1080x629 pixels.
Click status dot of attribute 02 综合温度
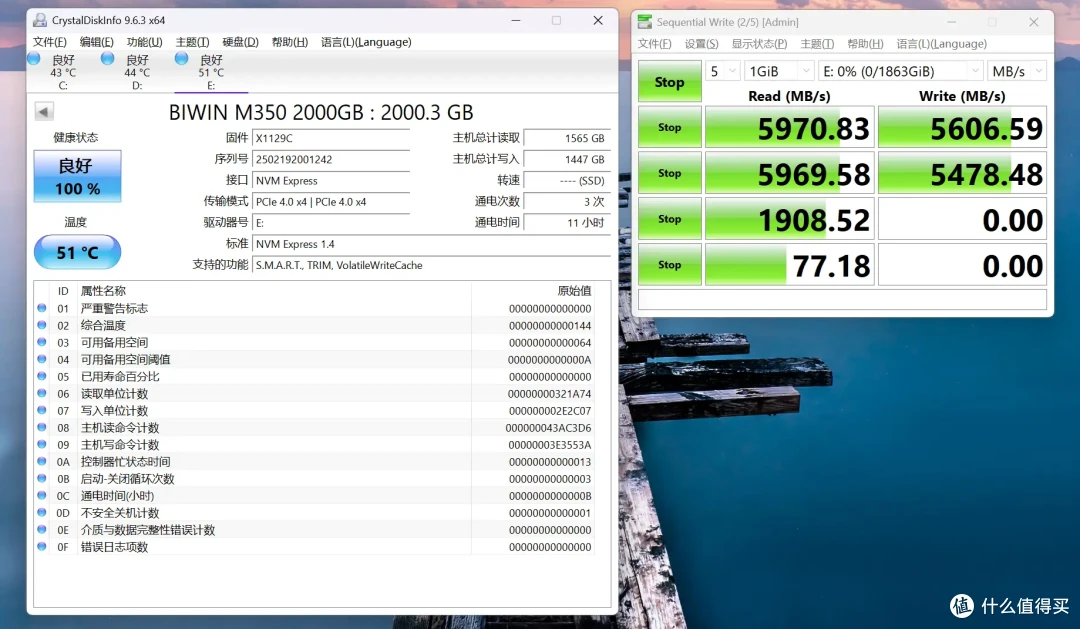(42, 325)
